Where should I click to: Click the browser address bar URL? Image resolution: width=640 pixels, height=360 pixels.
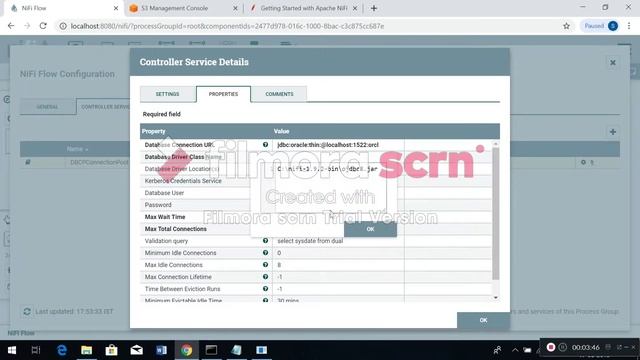(227, 26)
